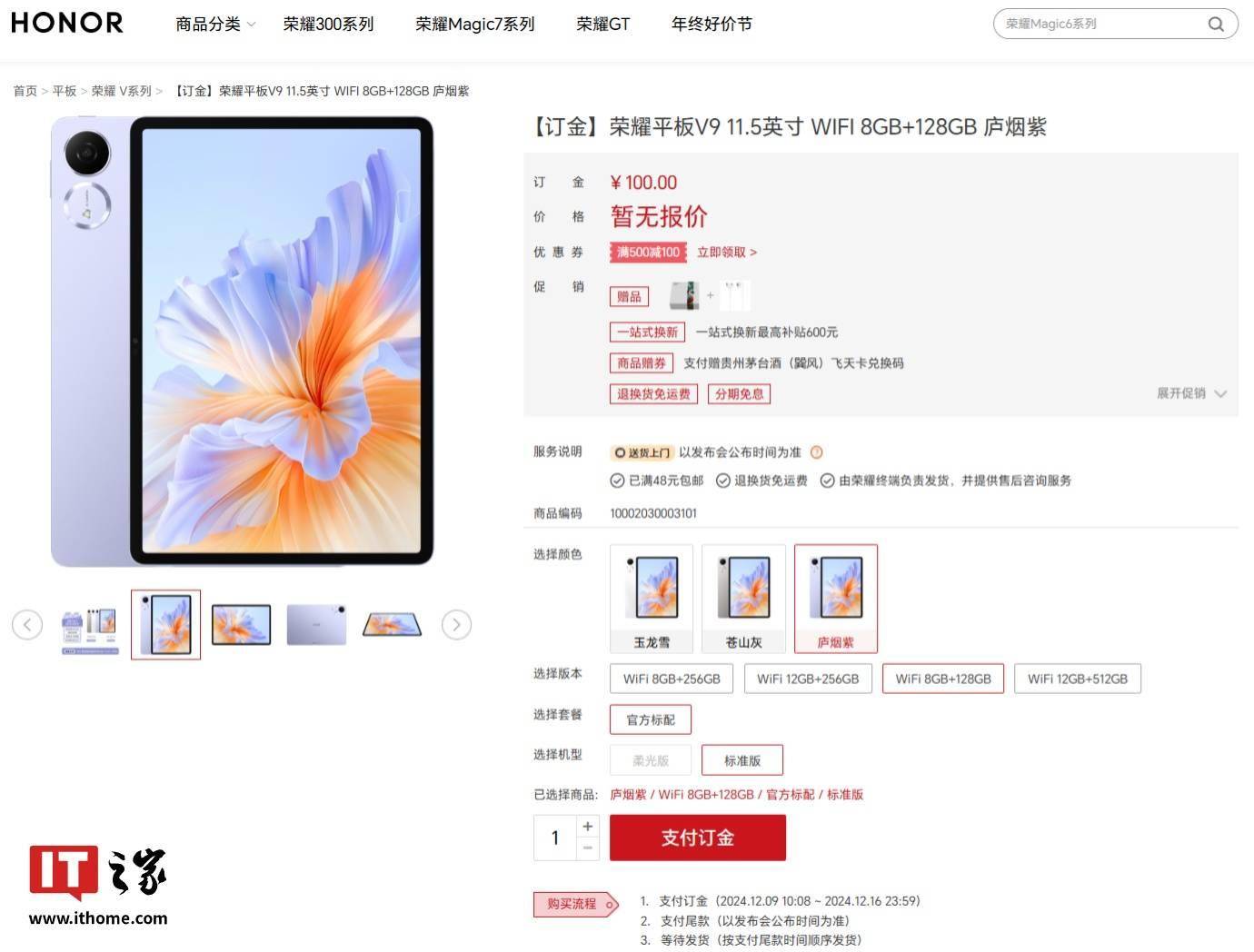The height and width of the screenshot is (952, 1254).
Task: Select WiFi 8GB+256GB version
Action: tap(672, 679)
